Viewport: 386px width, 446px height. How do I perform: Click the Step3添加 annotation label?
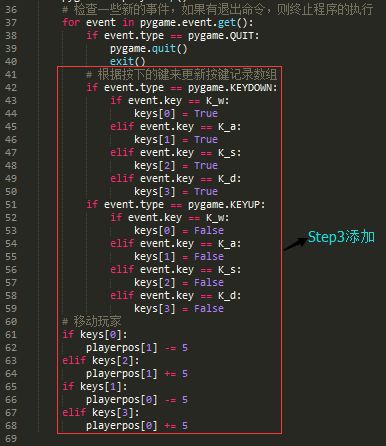click(x=341, y=237)
